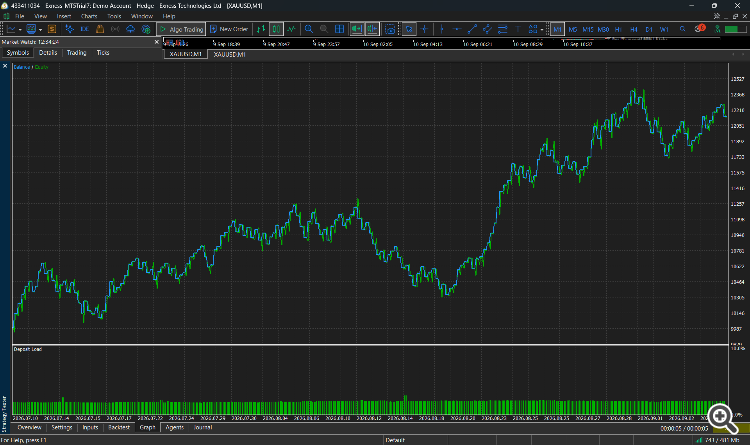Expand the new chart dropdown arrow
This screenshot has width=750, height=445.
pyautogui.click(x=20, y=30)
